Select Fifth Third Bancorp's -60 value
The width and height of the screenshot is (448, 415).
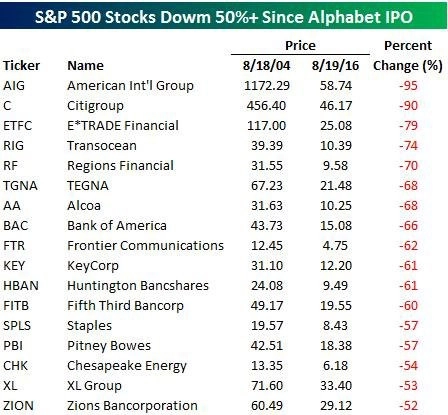pos(408,306)
